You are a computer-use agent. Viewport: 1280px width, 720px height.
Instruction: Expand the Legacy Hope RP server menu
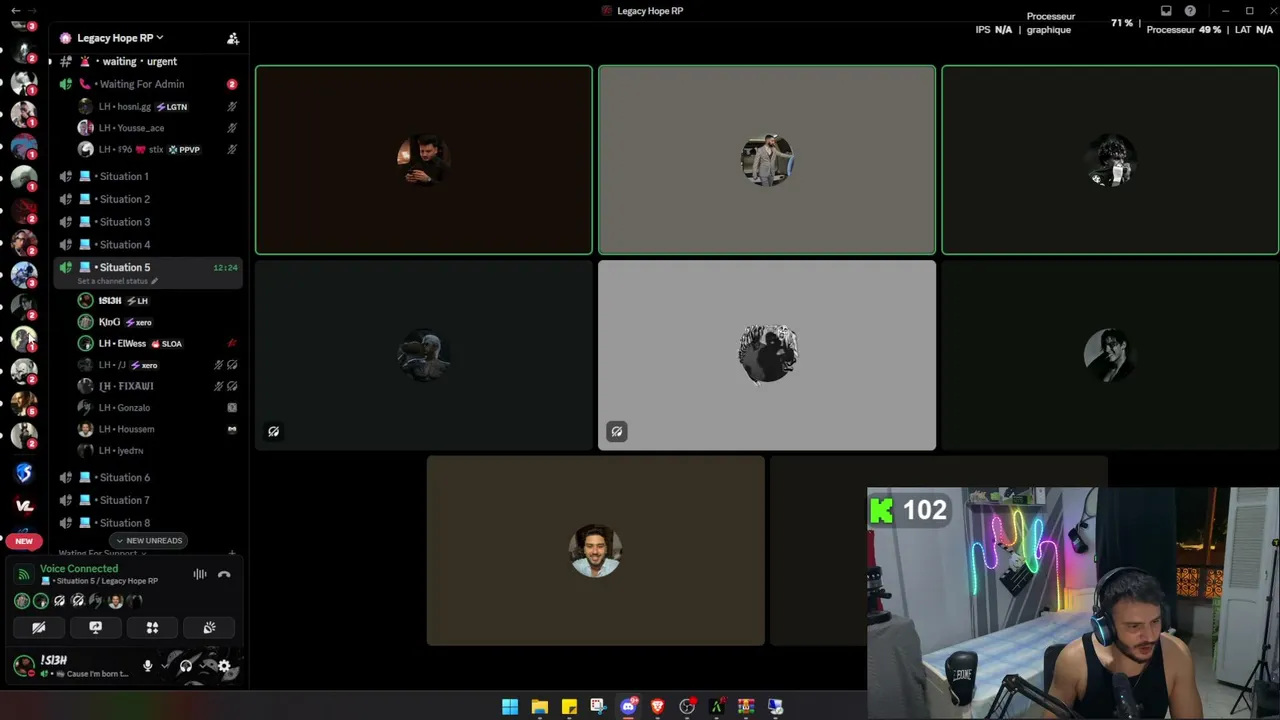tap(120, 38)
